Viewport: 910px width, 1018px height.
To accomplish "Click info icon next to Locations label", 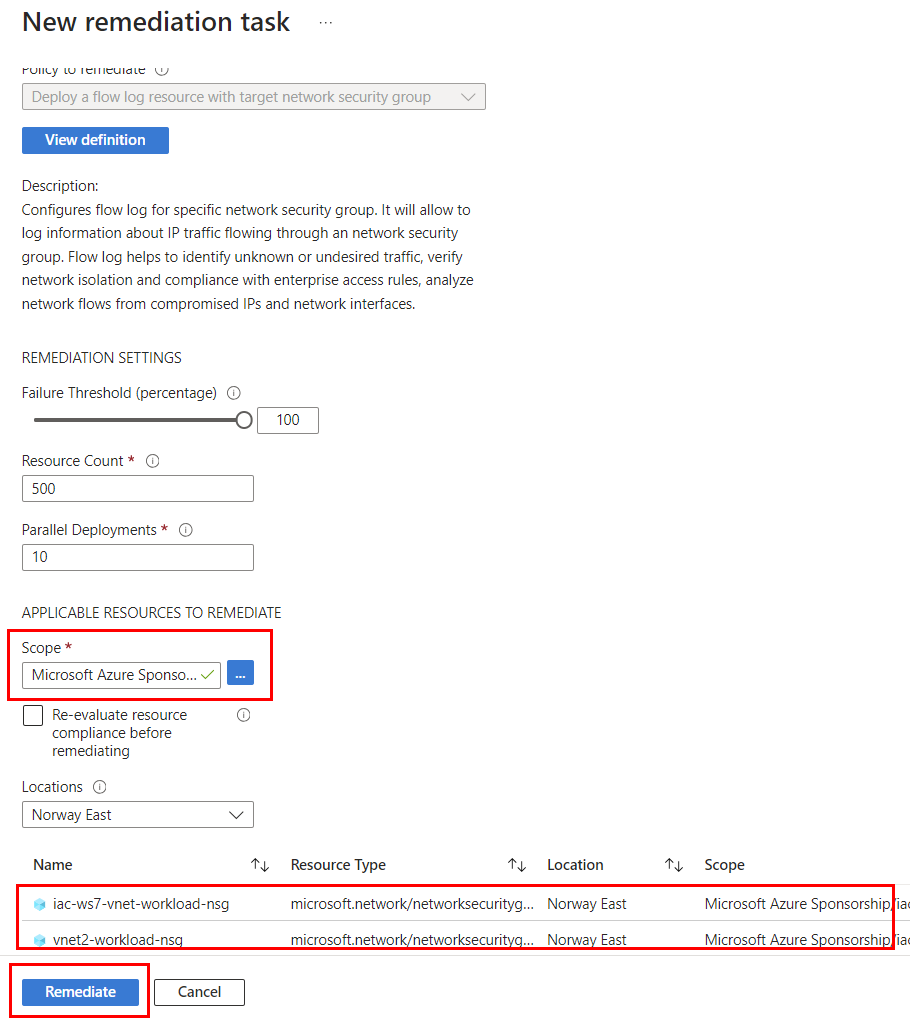I will [100, 787].
